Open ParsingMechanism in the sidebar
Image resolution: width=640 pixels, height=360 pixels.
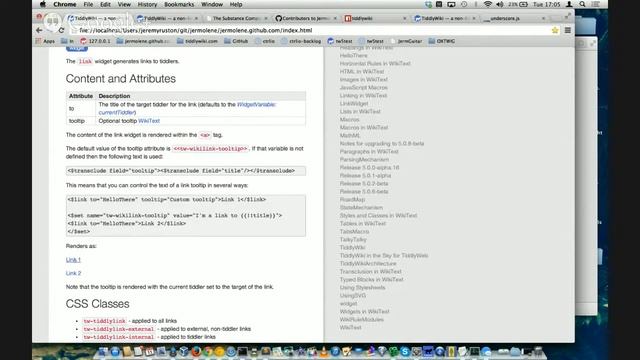(x=364, y=160)
